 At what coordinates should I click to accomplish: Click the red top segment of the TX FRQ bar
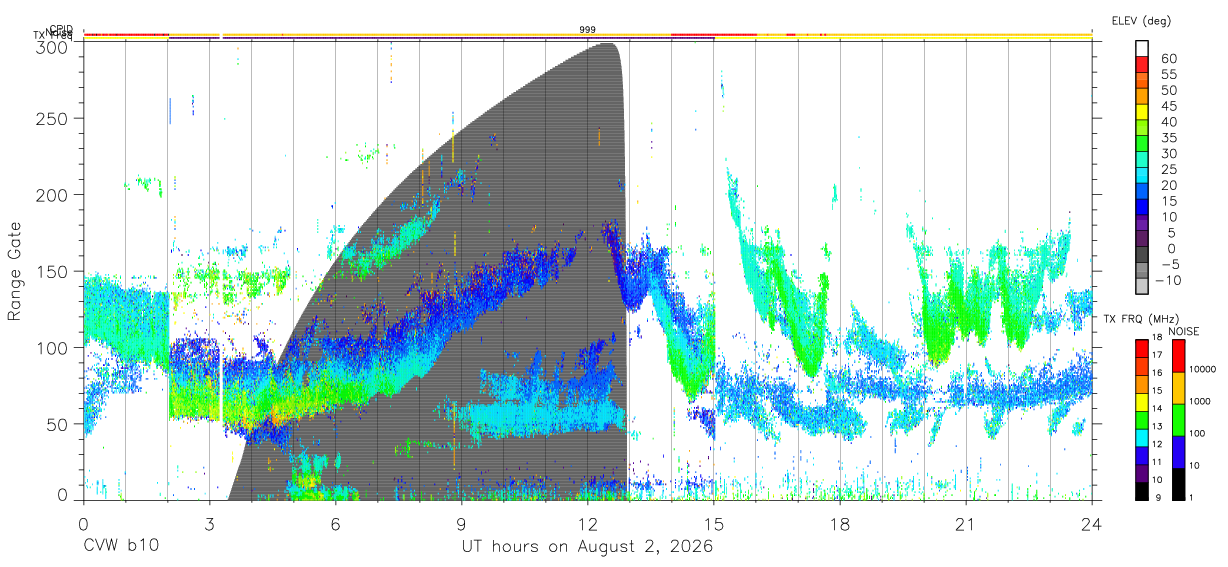1141,347
